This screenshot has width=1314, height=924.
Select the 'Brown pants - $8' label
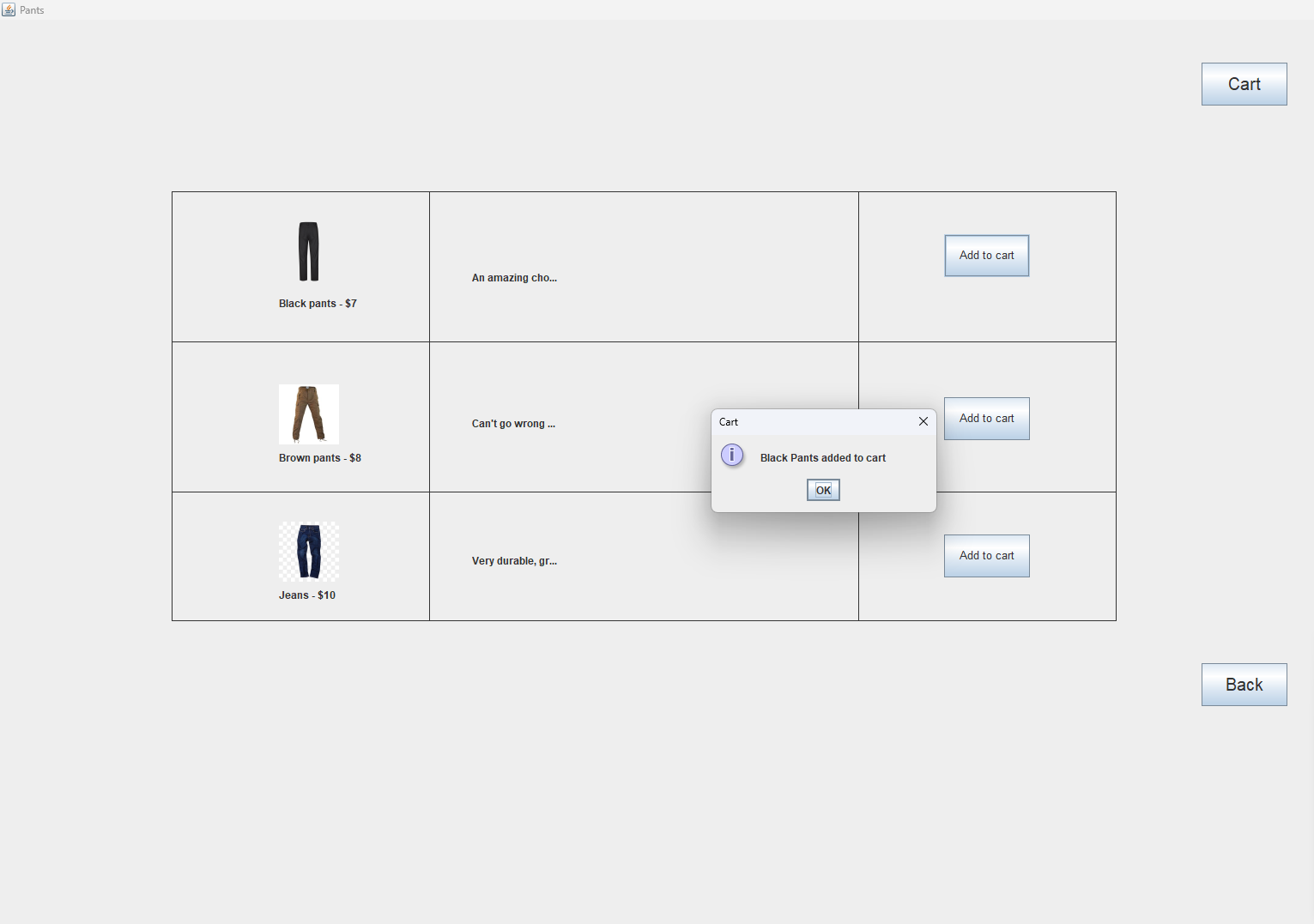[320, 458]
